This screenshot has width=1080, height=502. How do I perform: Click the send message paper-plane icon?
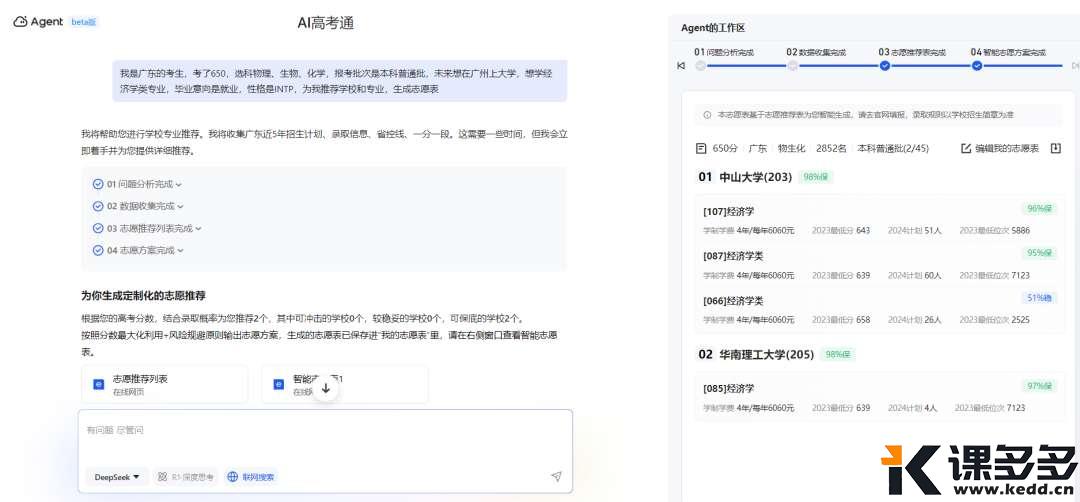557,477
